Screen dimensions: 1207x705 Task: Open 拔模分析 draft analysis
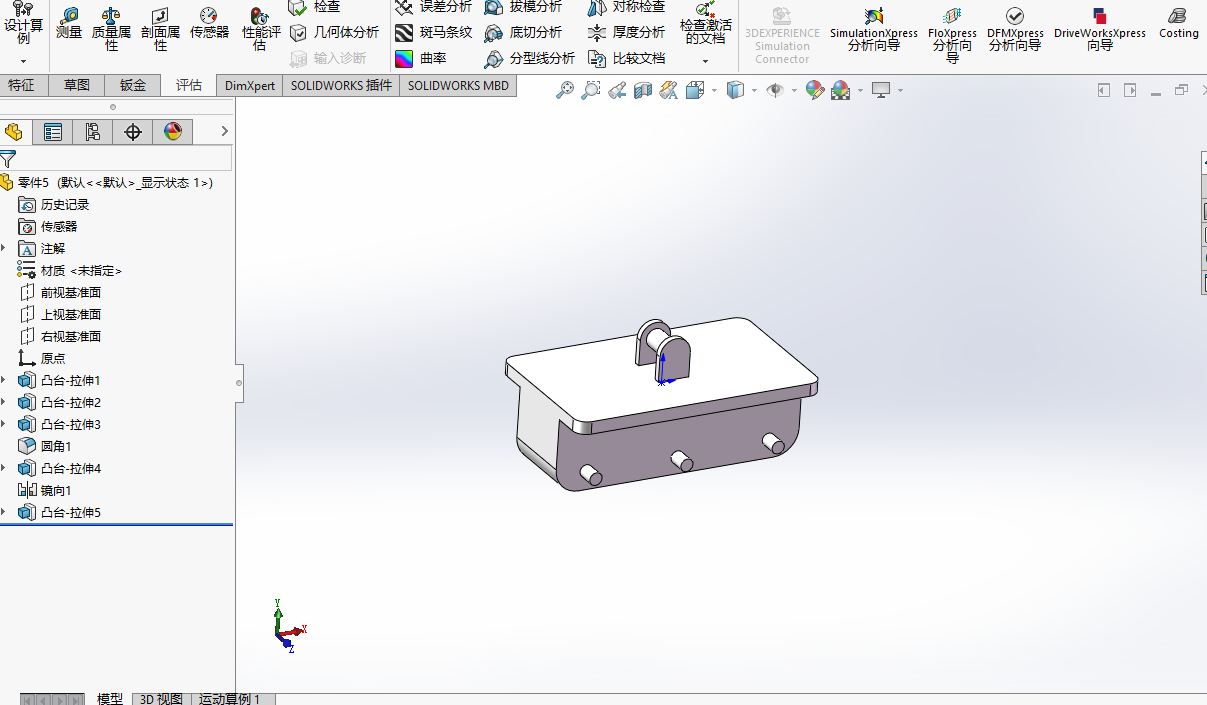coord(523,7)
